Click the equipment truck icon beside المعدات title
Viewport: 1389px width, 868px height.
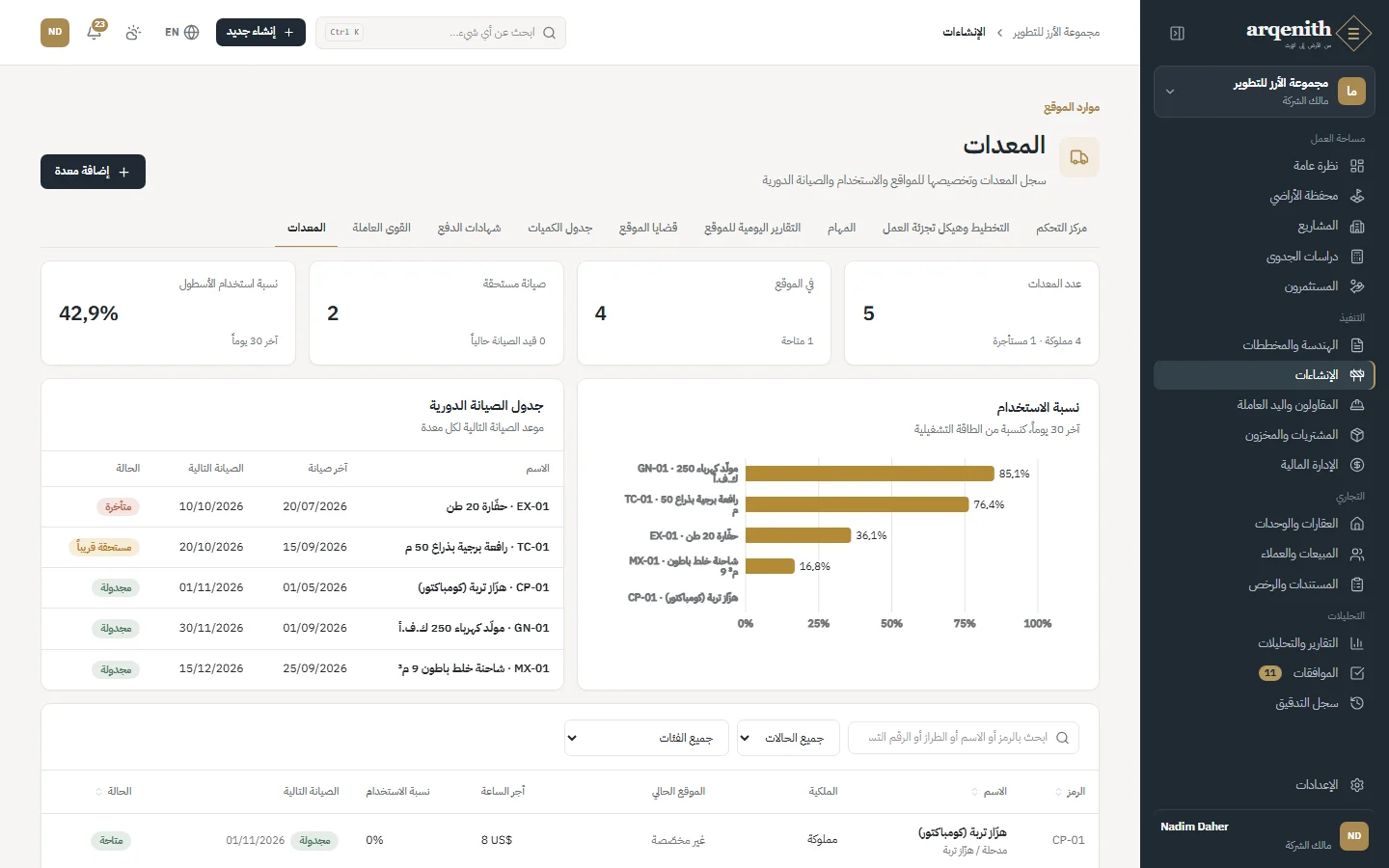pos(1079,157)
